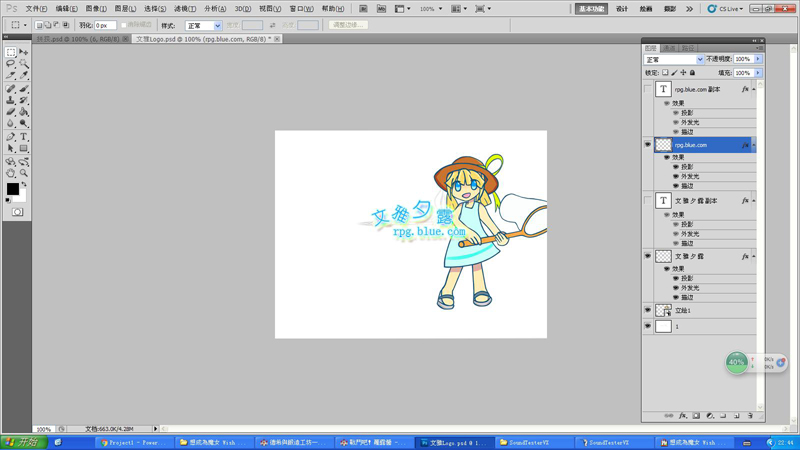Screen dimensions: 800x450
Task: Select the Rectangle shape tool
Action: [23, 148]
